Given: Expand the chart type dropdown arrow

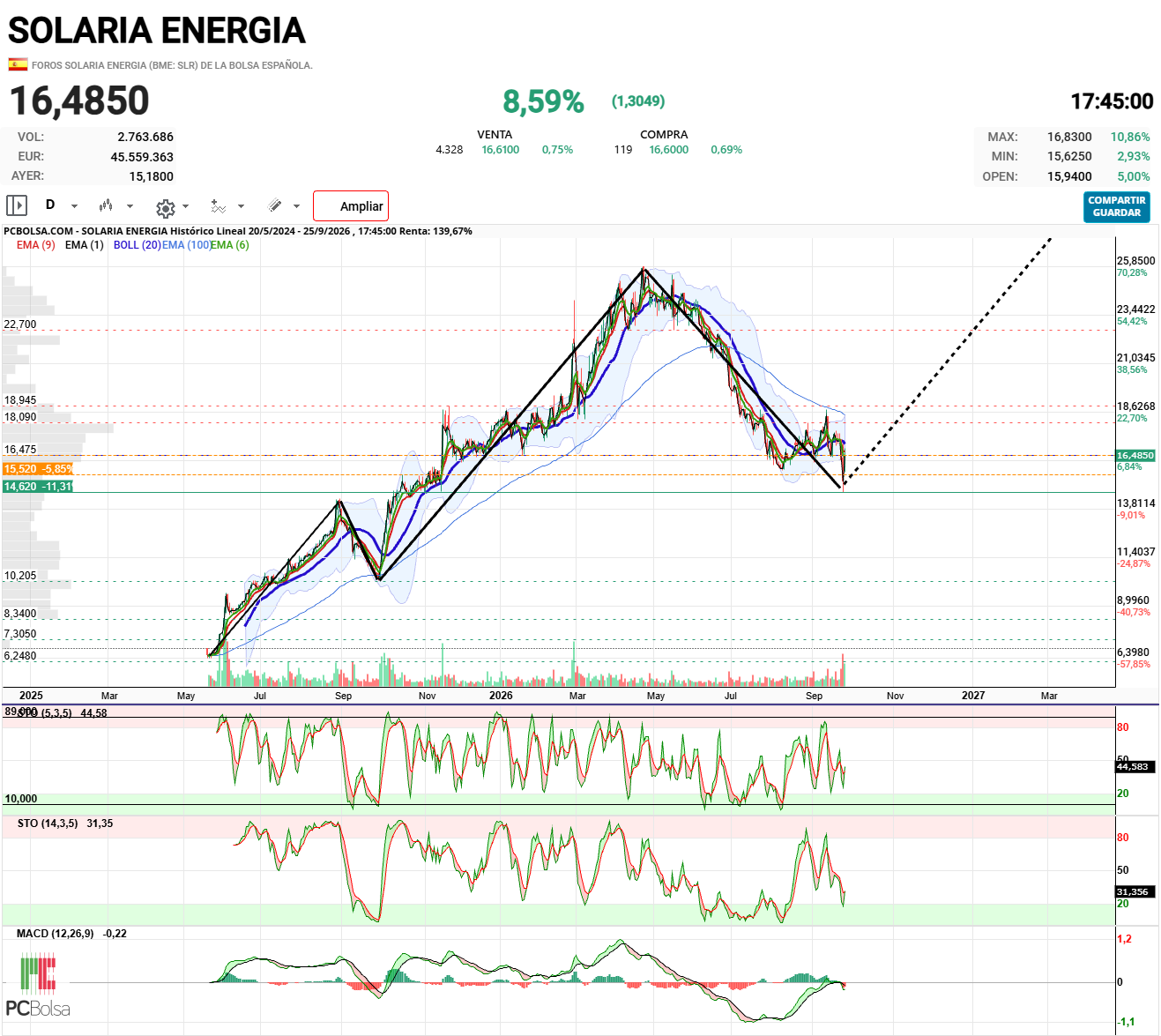Looking at the screenshot, I should tap(130, 206).
